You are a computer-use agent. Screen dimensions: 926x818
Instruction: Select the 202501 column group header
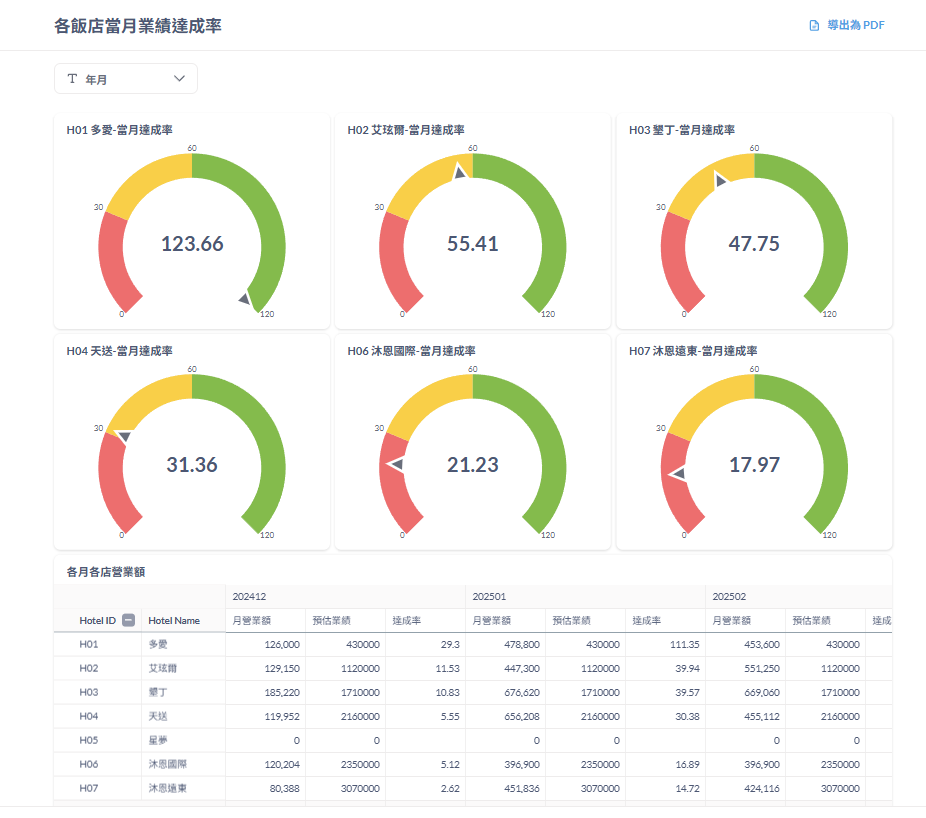coord(489,597)
